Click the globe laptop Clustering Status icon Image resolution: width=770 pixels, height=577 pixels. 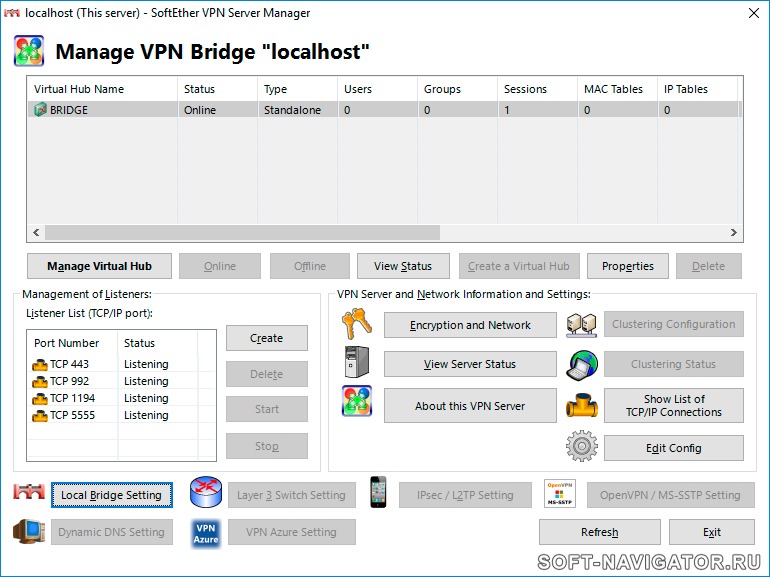pyautogui.click(x=582, y=365)
